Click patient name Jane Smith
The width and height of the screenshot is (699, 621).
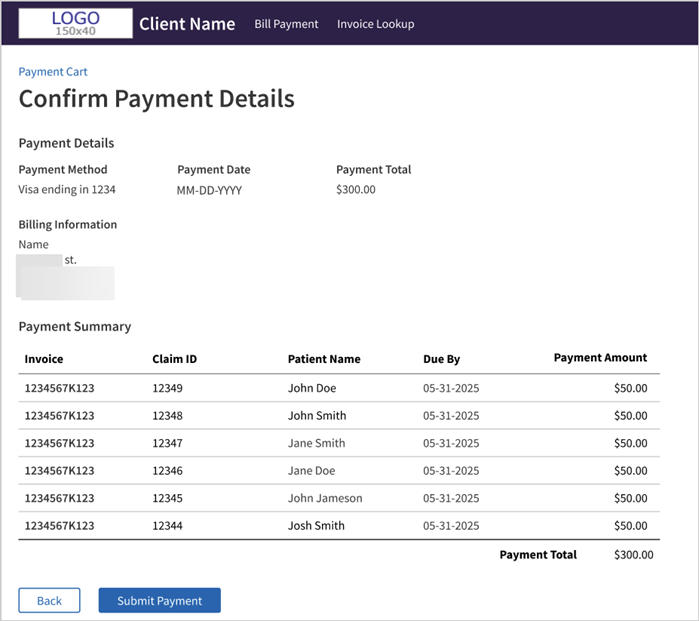point(317,443)
